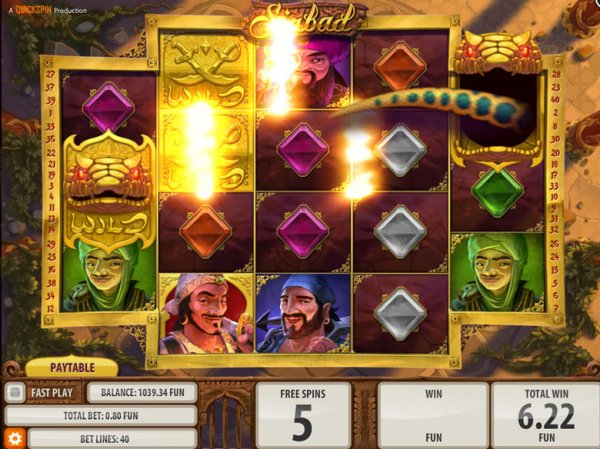
Task: Adjust the Total Bet field
Action: tap(101, 416)
